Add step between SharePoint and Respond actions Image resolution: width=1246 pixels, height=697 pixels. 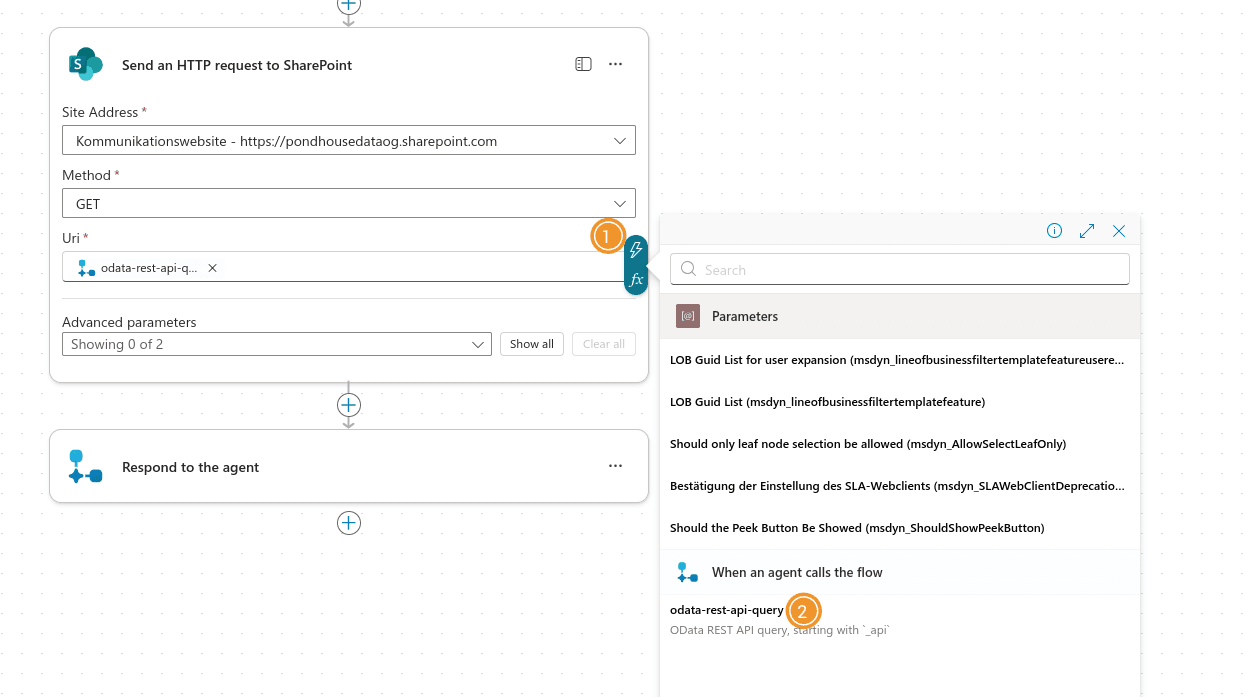(348, 405)
